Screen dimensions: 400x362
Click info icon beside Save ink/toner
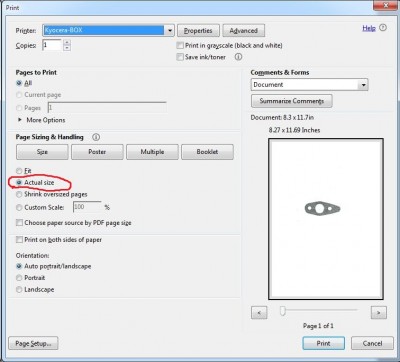tap(238, 57)
